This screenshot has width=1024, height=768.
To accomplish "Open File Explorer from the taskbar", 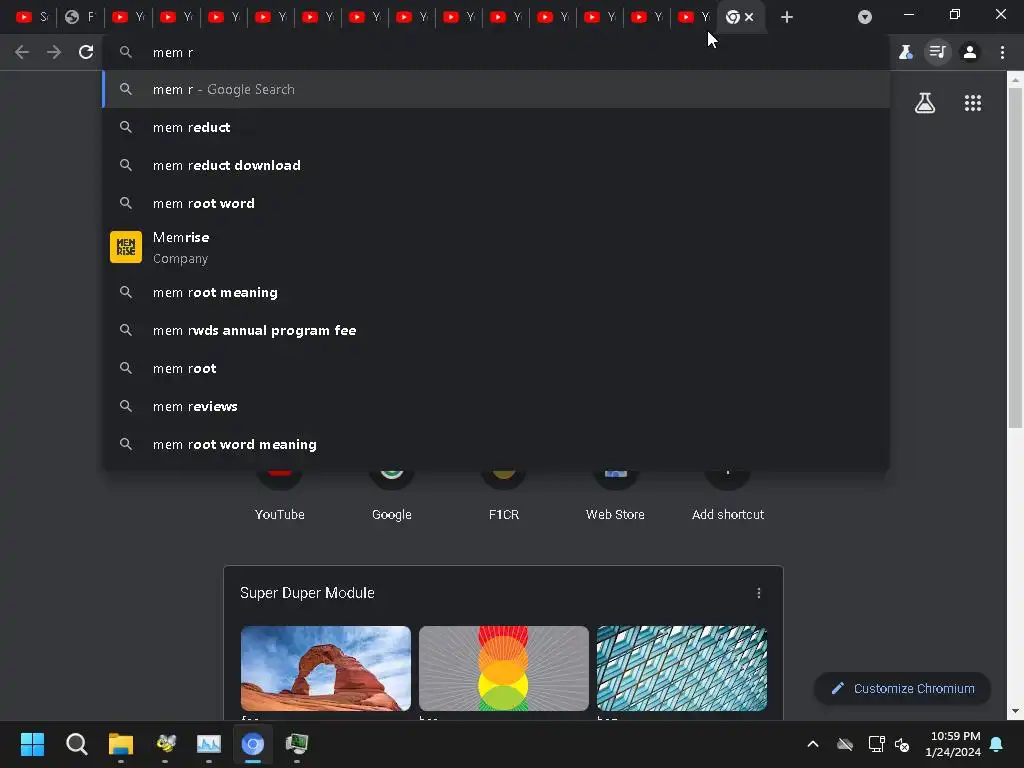I will pos(121,744).
